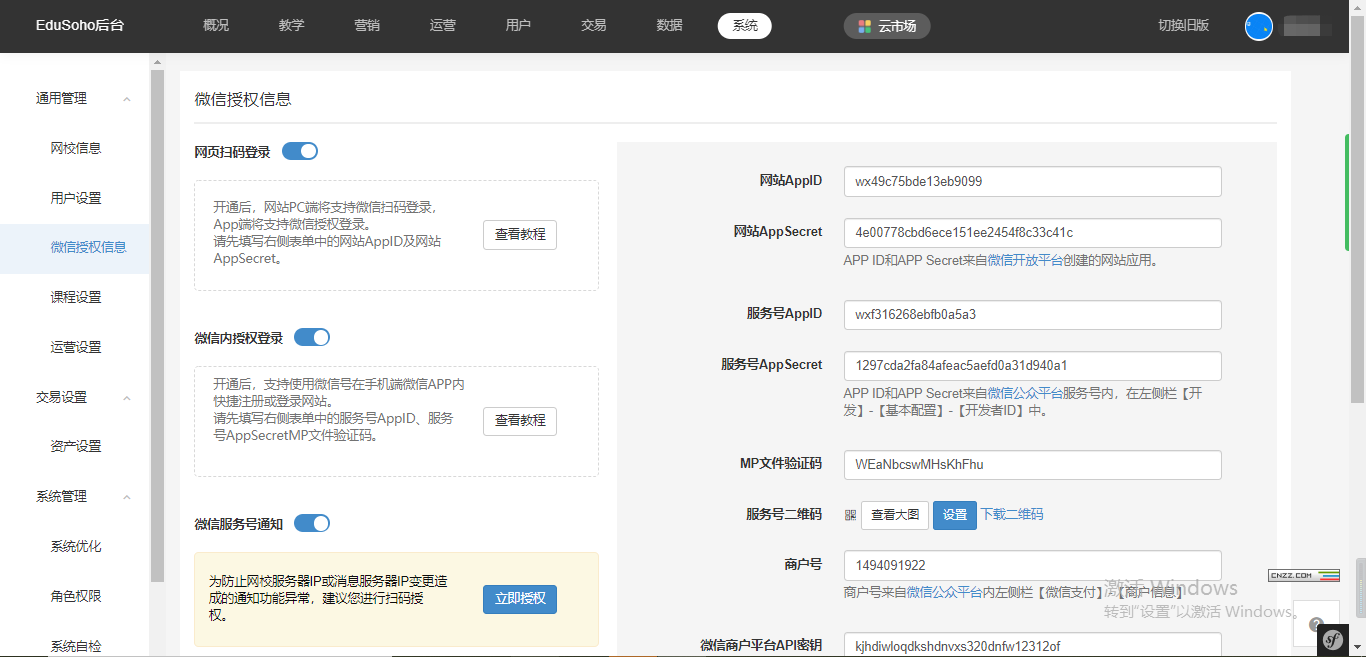Screen dimensions: 1366x657
Task: Follow the 下载二维码 link
Action: (1011, 514)
